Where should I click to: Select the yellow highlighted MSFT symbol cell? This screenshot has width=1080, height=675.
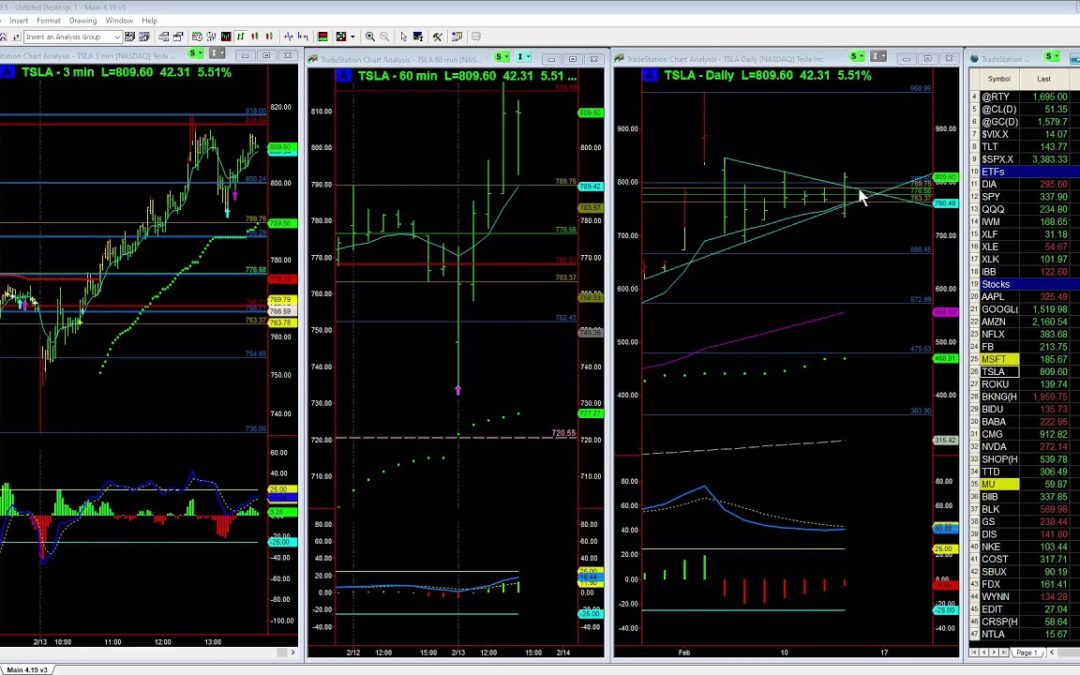click(x=999, y=360)
